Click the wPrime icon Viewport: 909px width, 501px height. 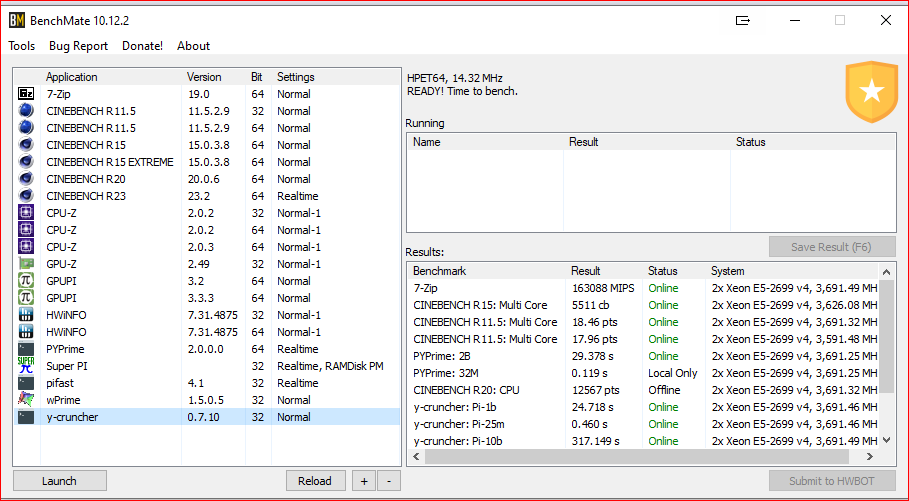click(x=26, y=400)
